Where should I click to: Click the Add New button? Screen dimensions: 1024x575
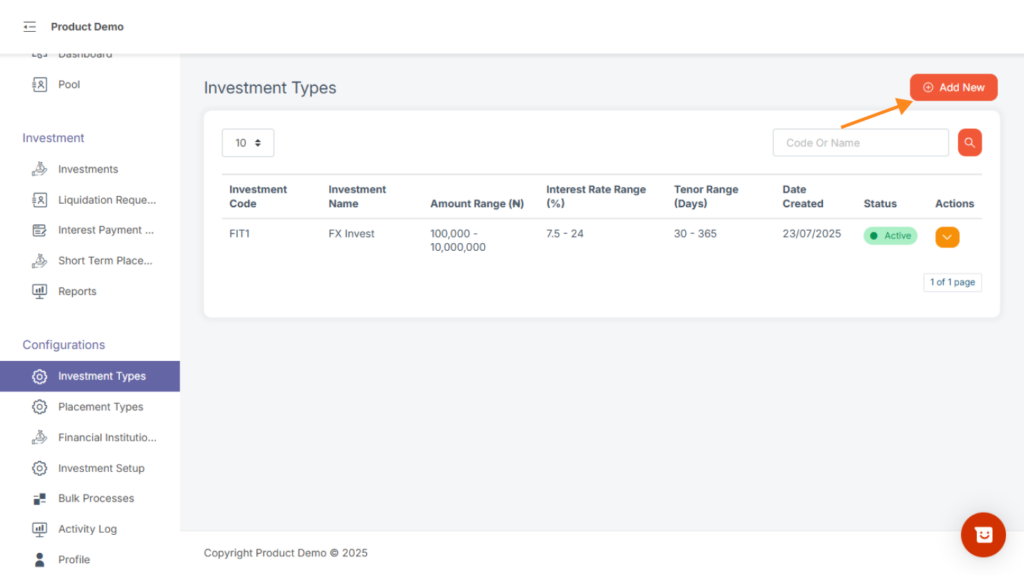(x=953, y=88)
